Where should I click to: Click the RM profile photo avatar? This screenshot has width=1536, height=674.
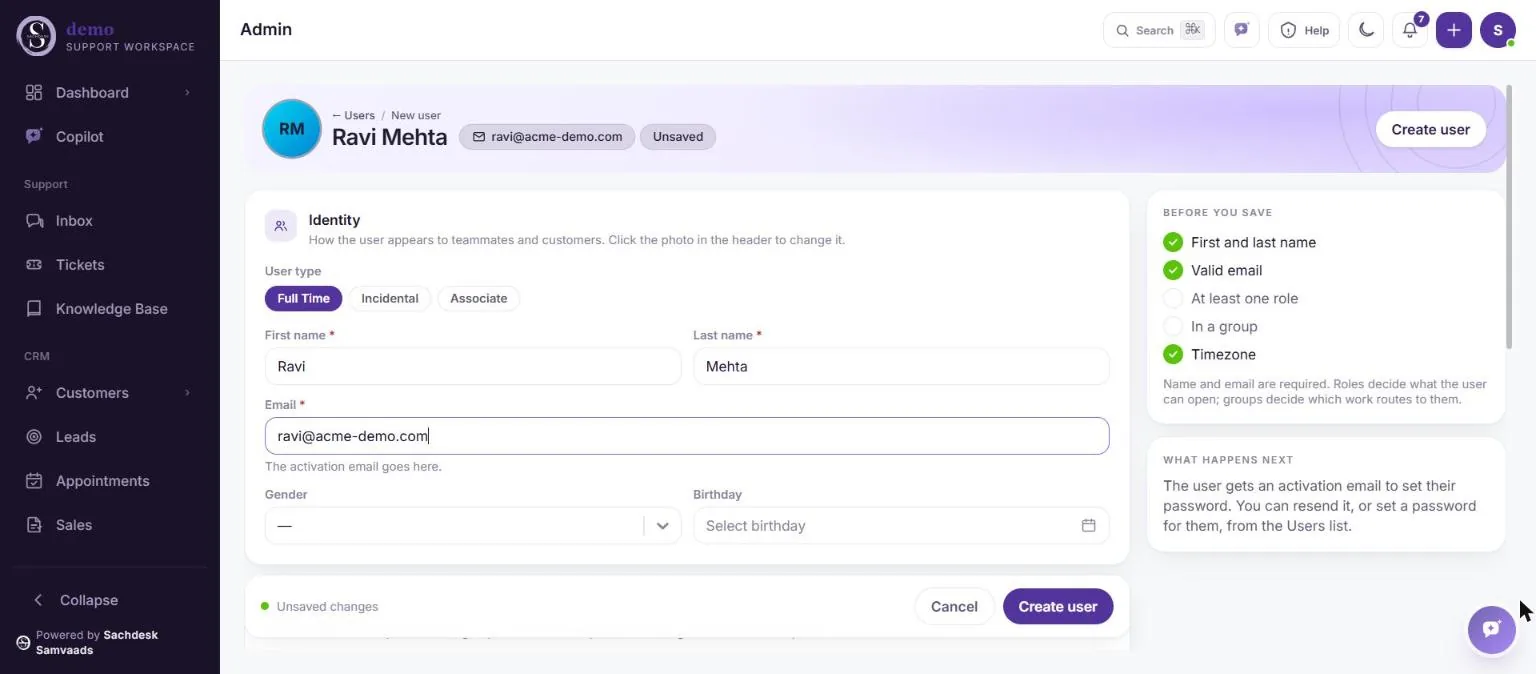tap(291, 129)
